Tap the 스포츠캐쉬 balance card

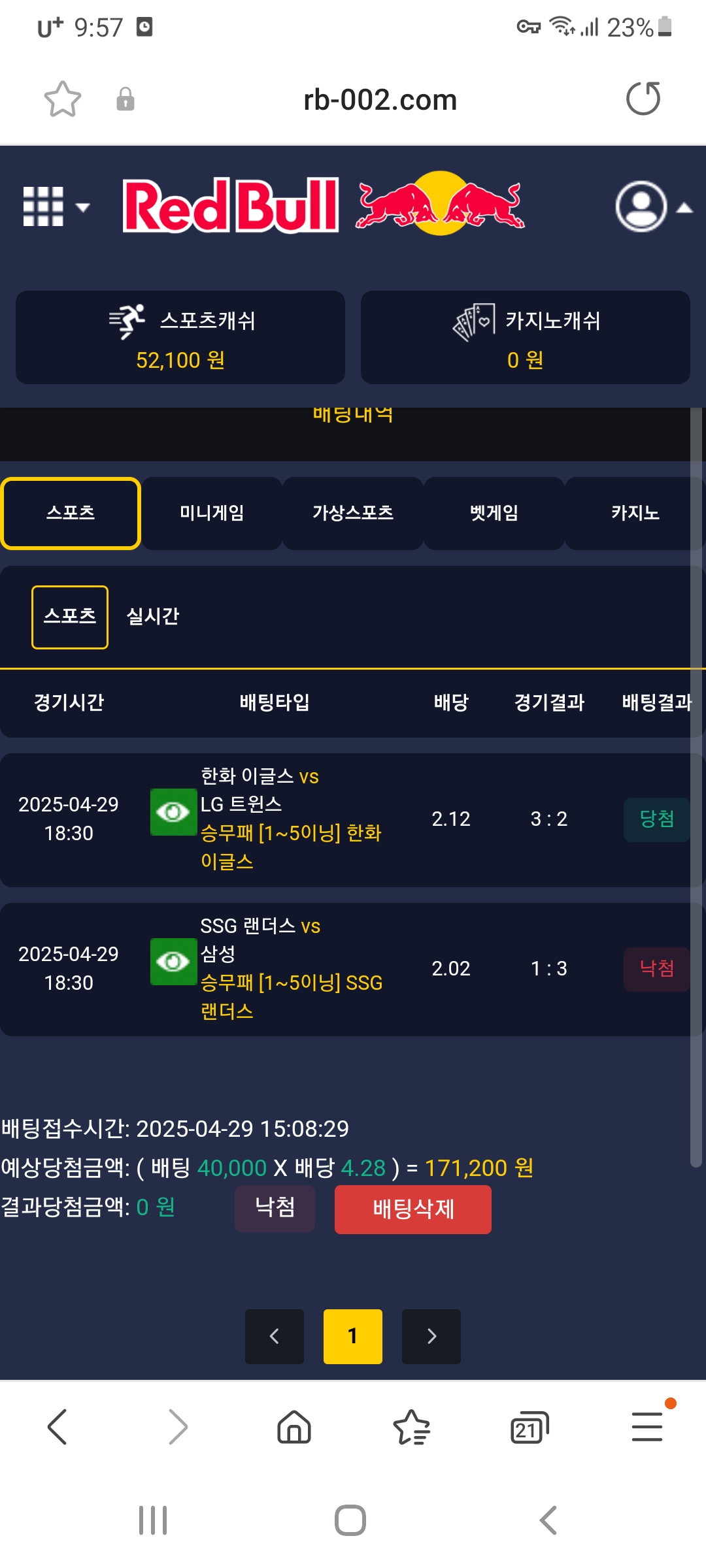point(180,337)
